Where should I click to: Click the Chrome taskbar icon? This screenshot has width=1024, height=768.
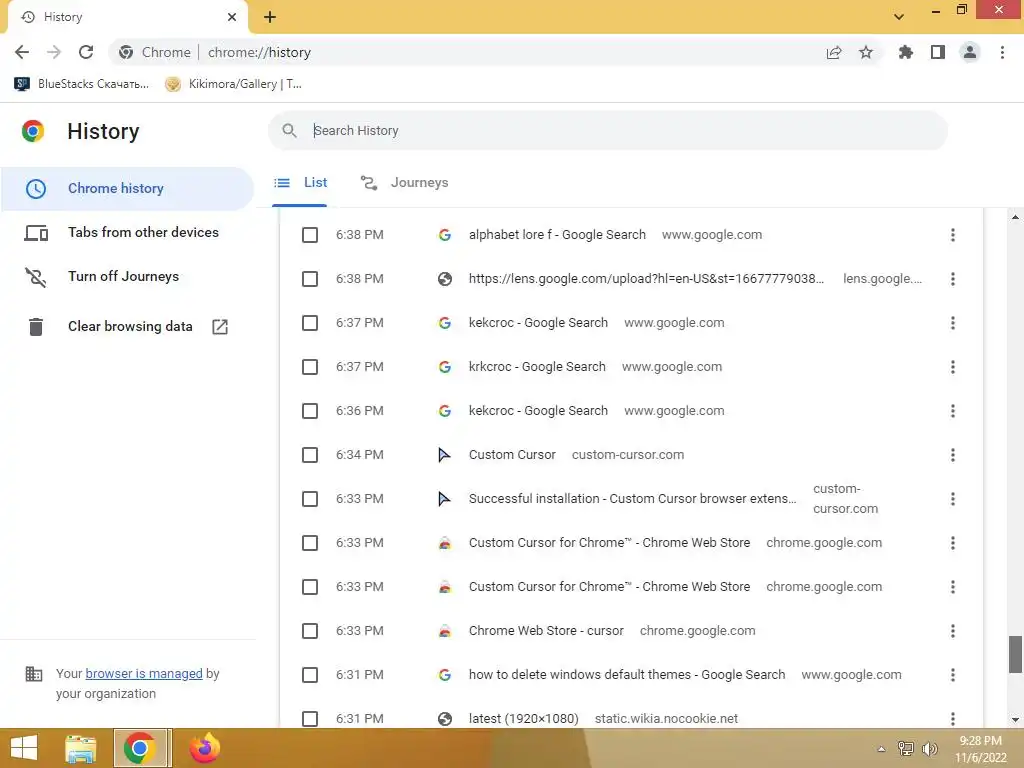[140, 748]
